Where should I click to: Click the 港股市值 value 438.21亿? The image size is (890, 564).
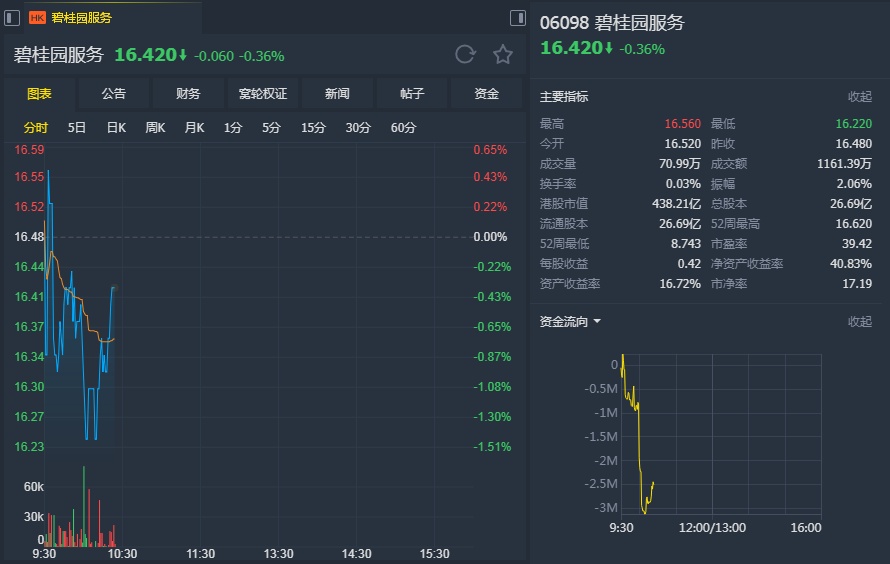[x=676, y=204]
